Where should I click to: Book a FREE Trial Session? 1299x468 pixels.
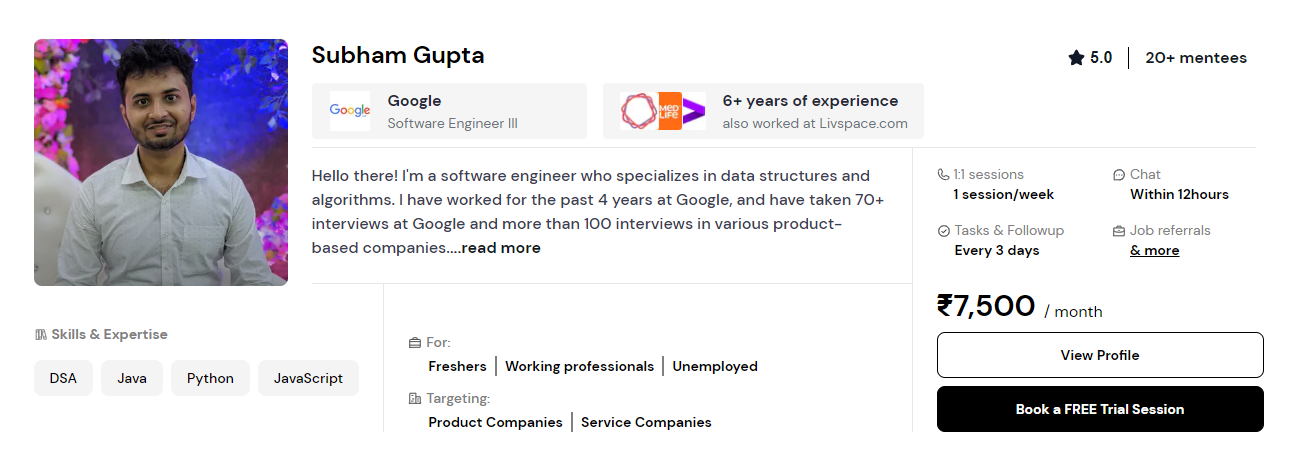(1099, 409)
